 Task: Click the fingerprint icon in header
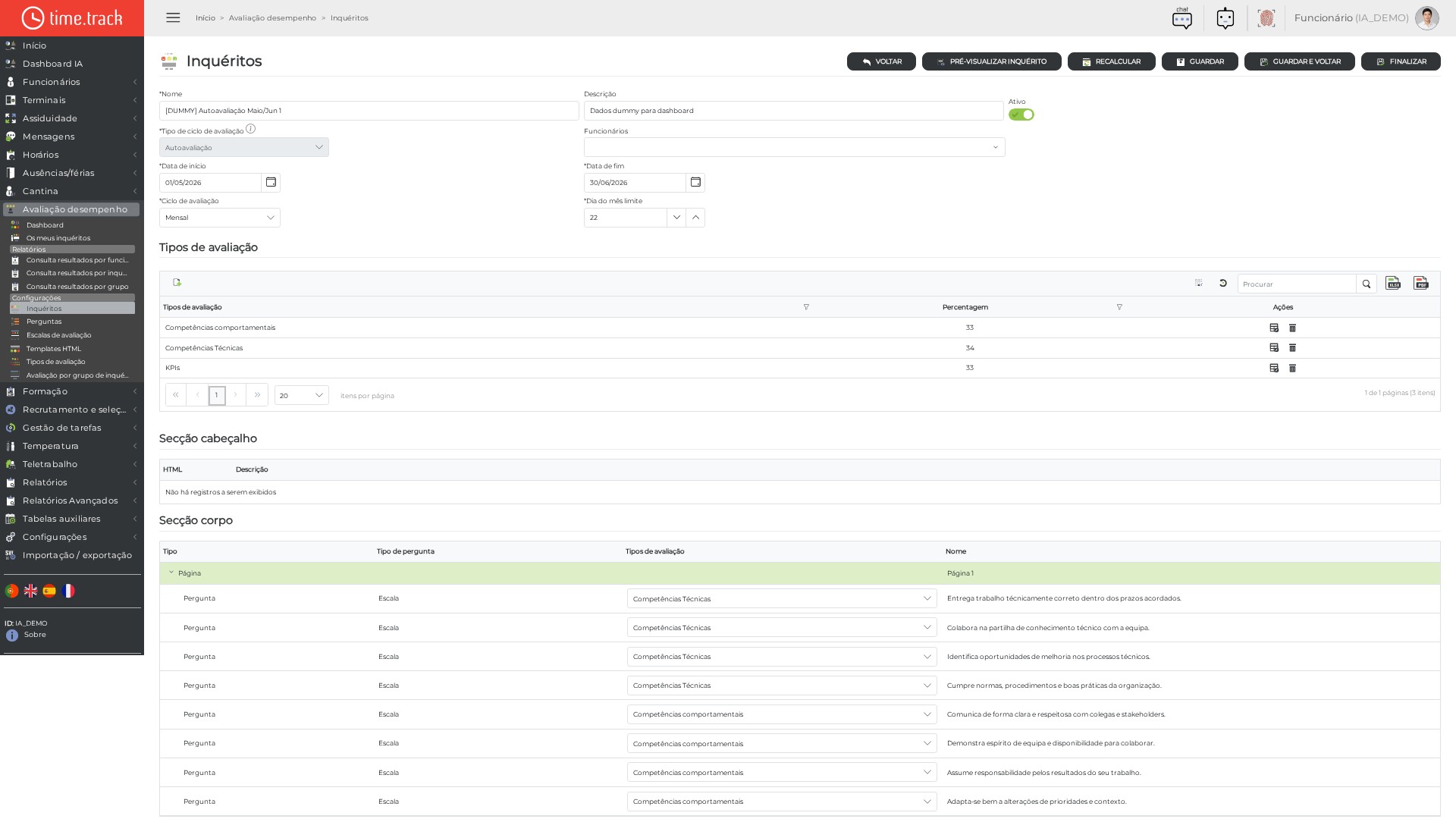pyautogui.click(x=1266, y=18)
